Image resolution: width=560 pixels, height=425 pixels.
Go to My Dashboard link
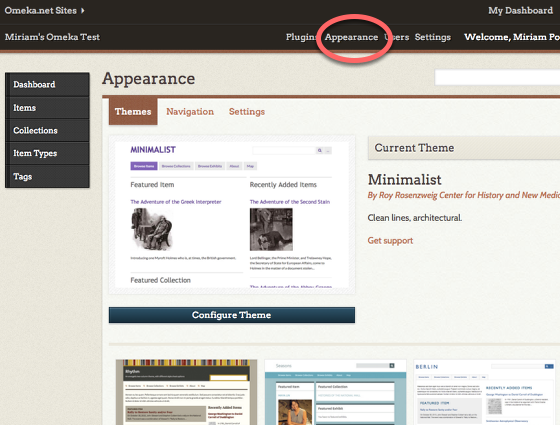tap(520, 10)
